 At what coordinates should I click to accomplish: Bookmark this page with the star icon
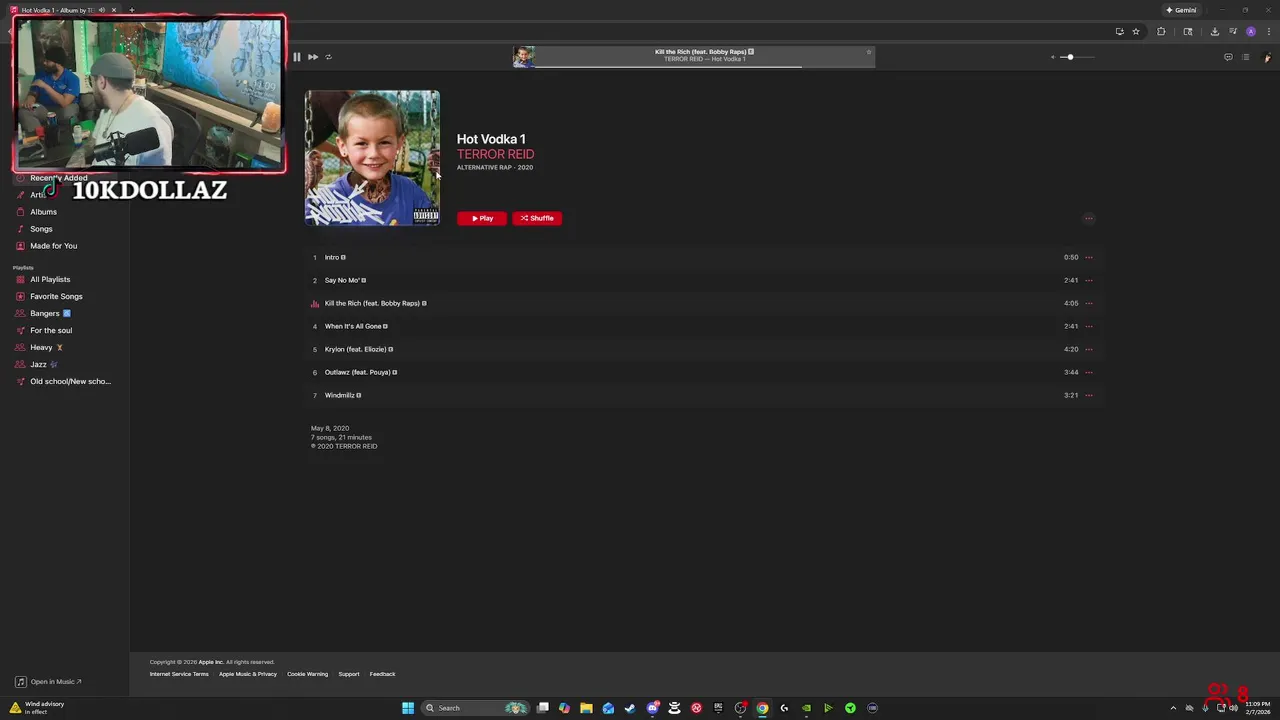coord(1136,31)
